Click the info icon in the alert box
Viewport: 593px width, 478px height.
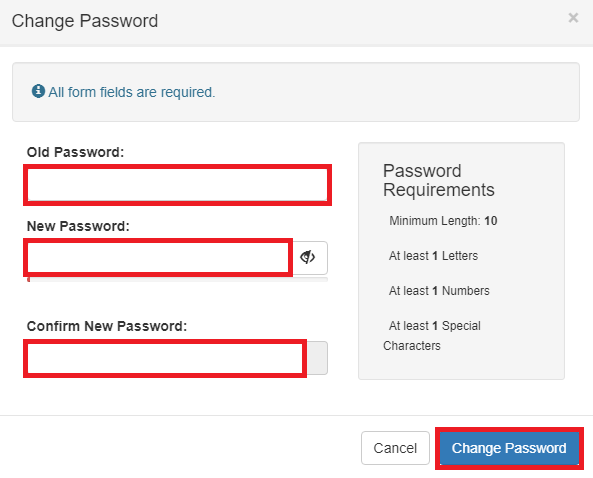tap(38, 91)
